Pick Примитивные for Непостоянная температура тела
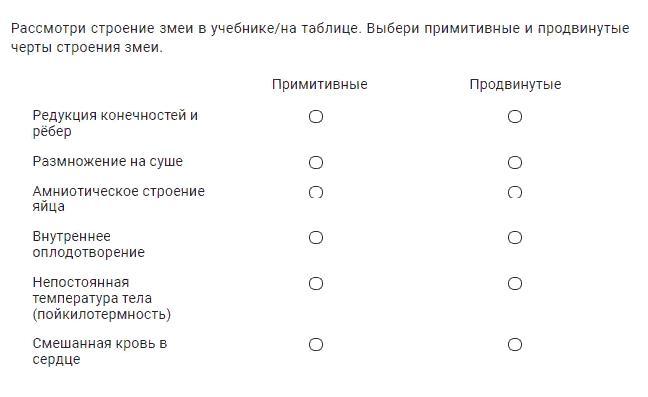This screenshot has width=648, height=397. click(x=316, y=283)
